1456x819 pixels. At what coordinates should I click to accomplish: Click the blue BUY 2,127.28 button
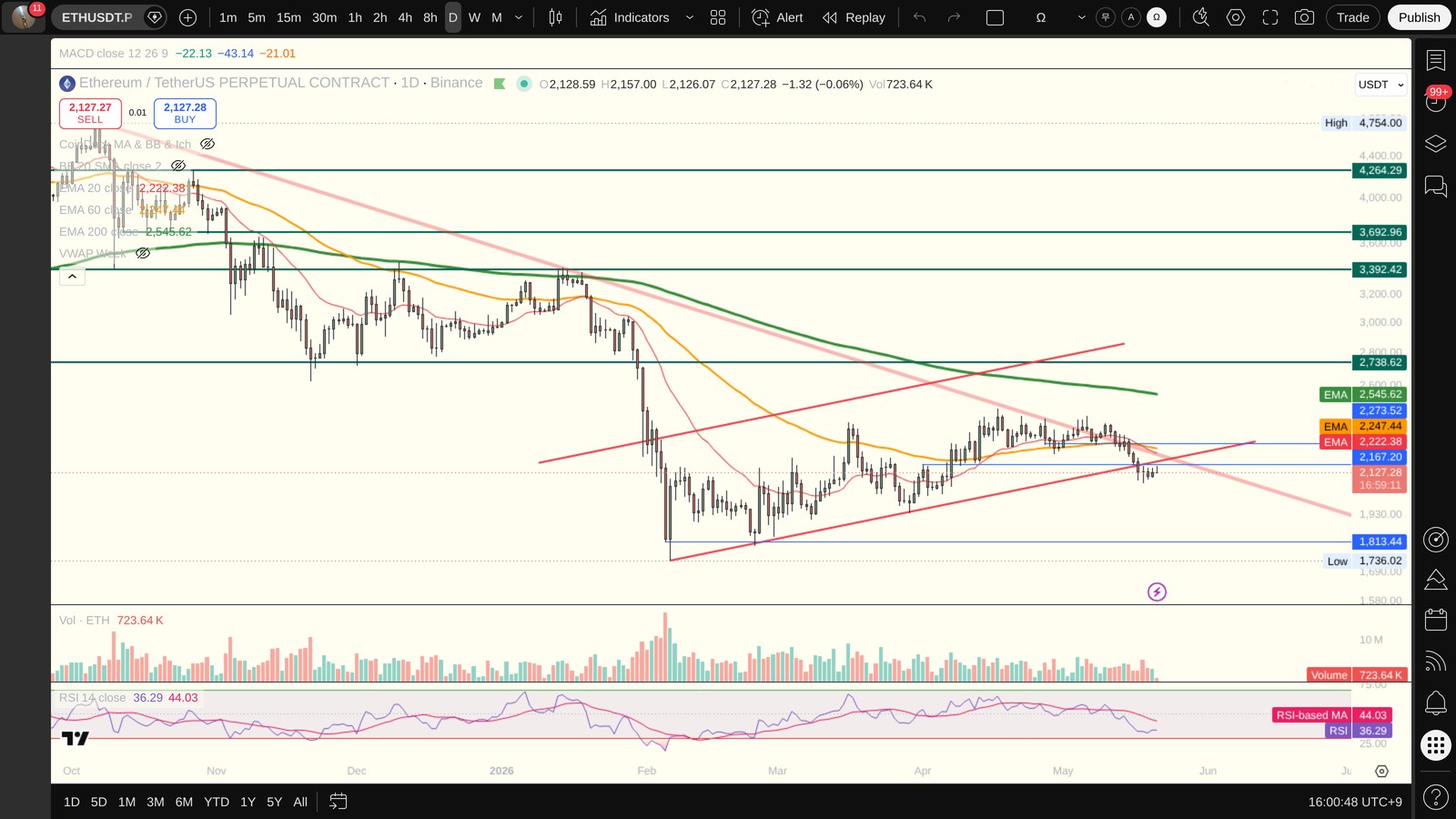(x=185, y=113)
